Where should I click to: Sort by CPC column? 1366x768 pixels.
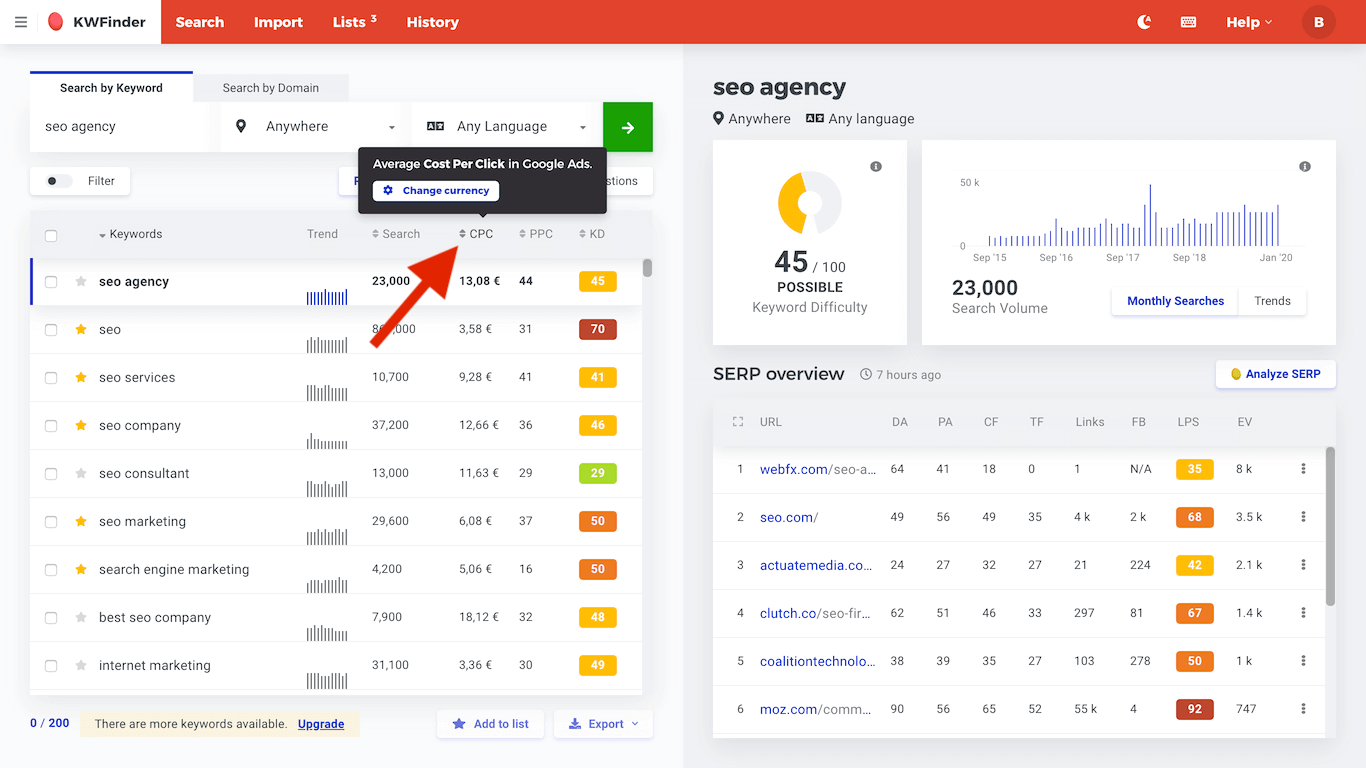[x=476, y=234]
